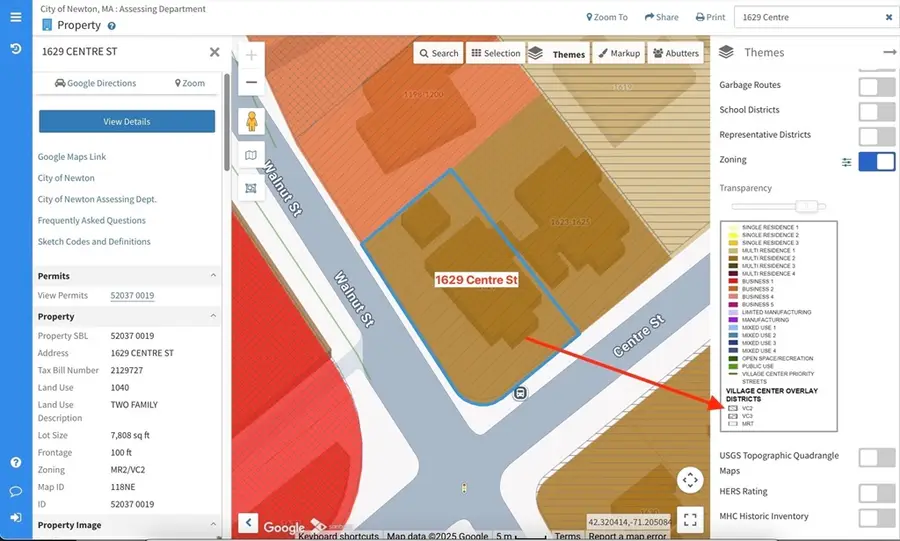
Task: Open the Zoning layer settings sliders icon
Action: point(846,161)
